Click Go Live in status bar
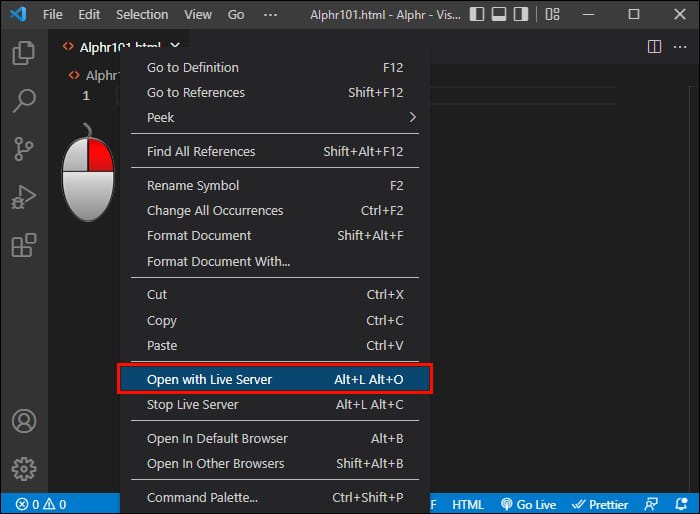This screenshot has height=514, width=700. 529,504
